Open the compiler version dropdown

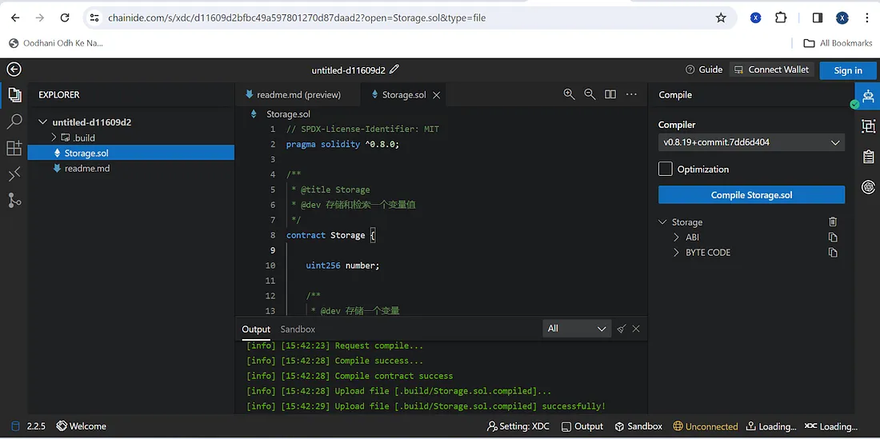(x=750, y=143)
